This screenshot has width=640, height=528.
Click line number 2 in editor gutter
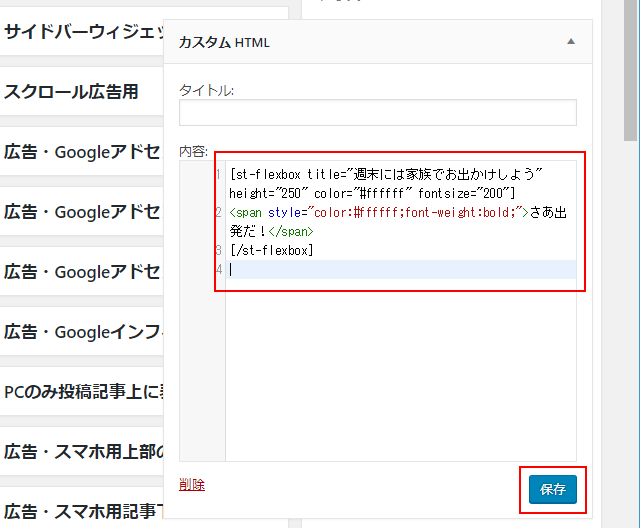[x=218, y=212]
